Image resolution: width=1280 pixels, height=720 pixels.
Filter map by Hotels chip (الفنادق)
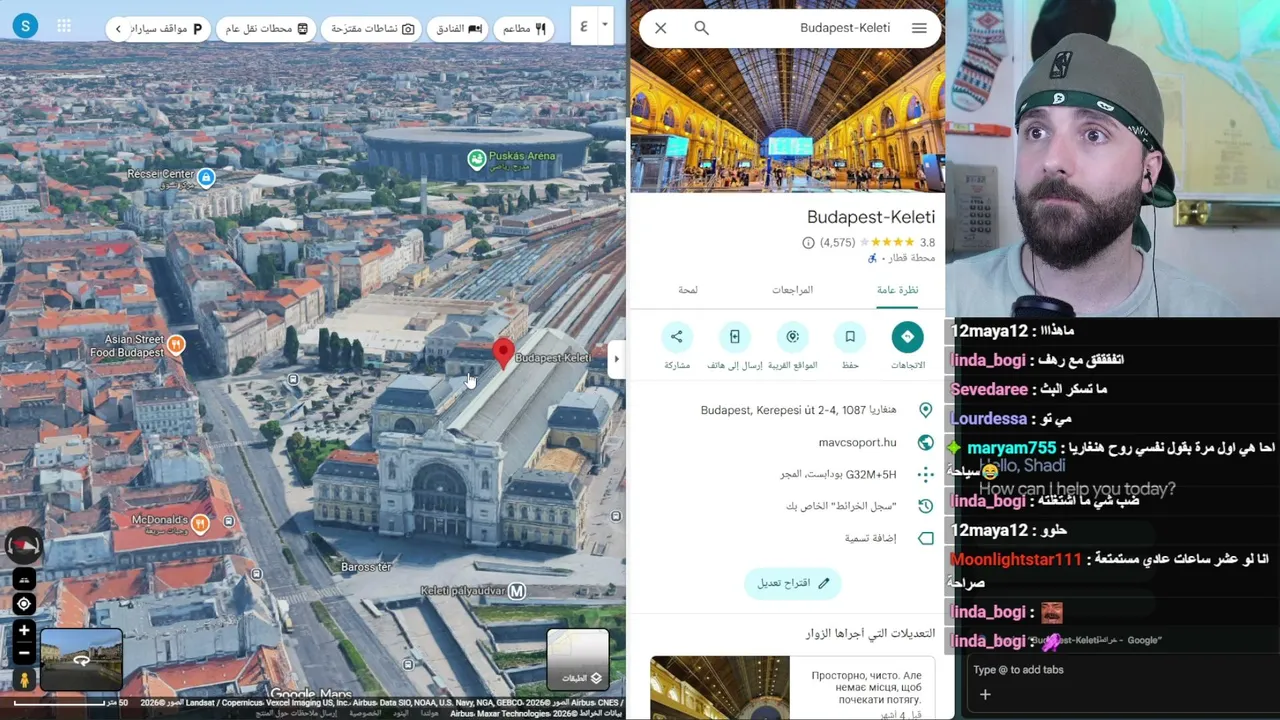[459, 29]
